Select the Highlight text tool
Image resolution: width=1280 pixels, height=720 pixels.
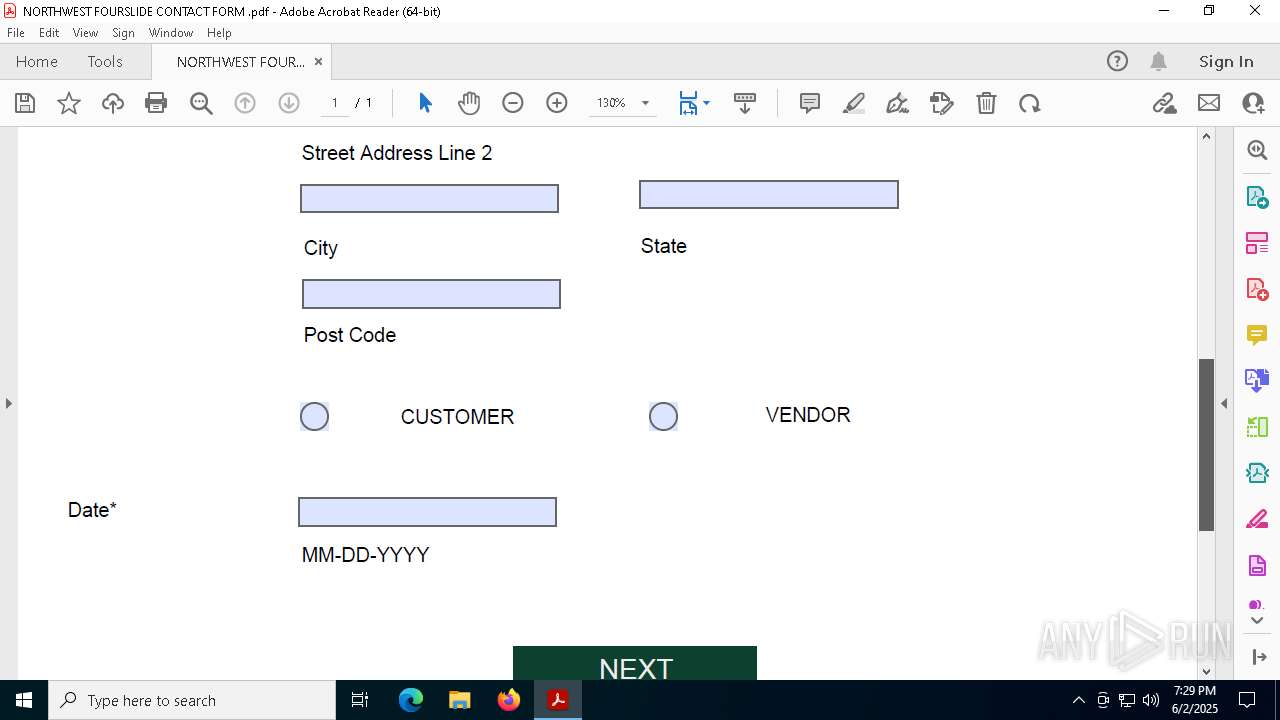pos(854,103)
